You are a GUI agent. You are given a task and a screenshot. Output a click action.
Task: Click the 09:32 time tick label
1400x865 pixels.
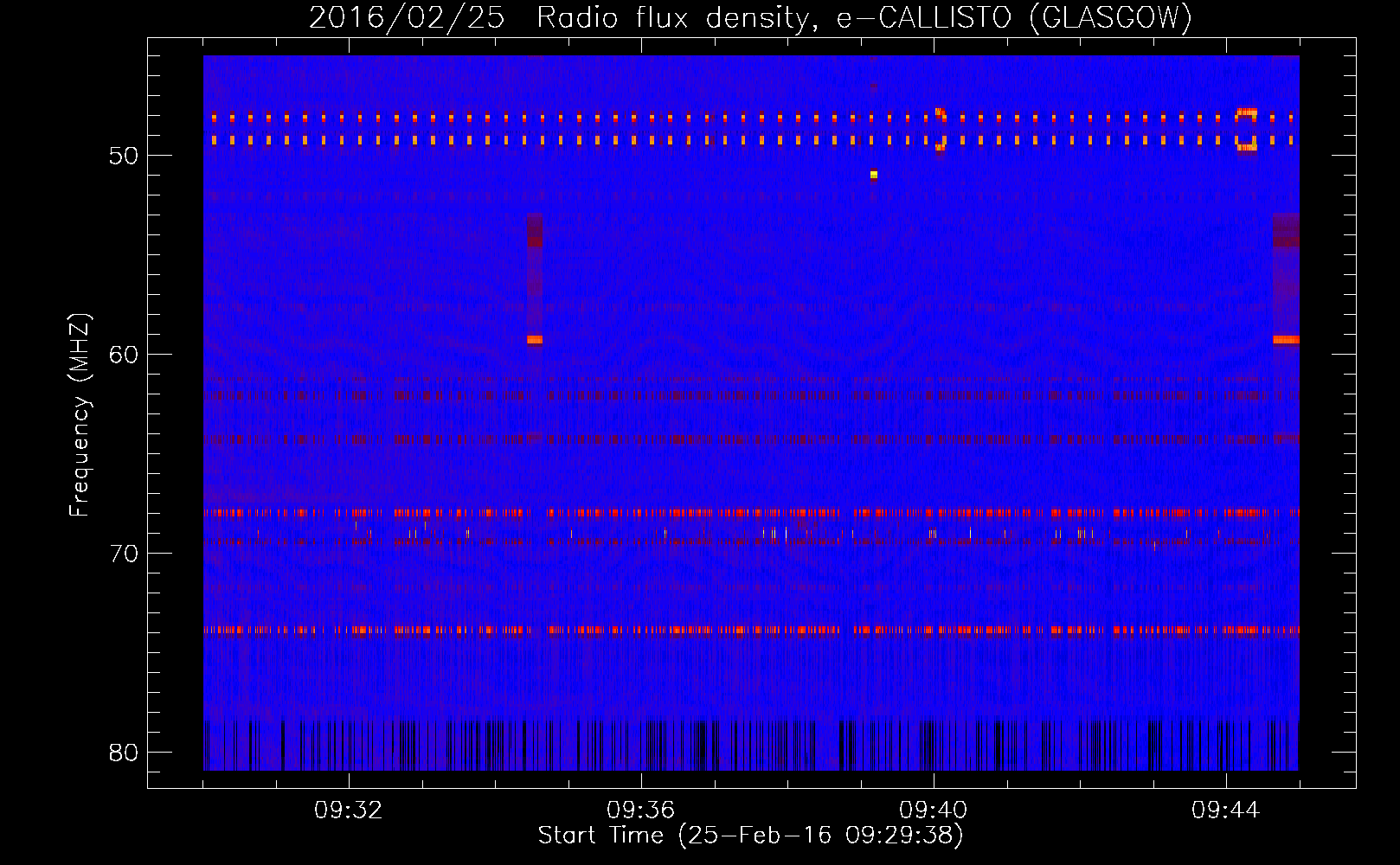click(349, 811)
